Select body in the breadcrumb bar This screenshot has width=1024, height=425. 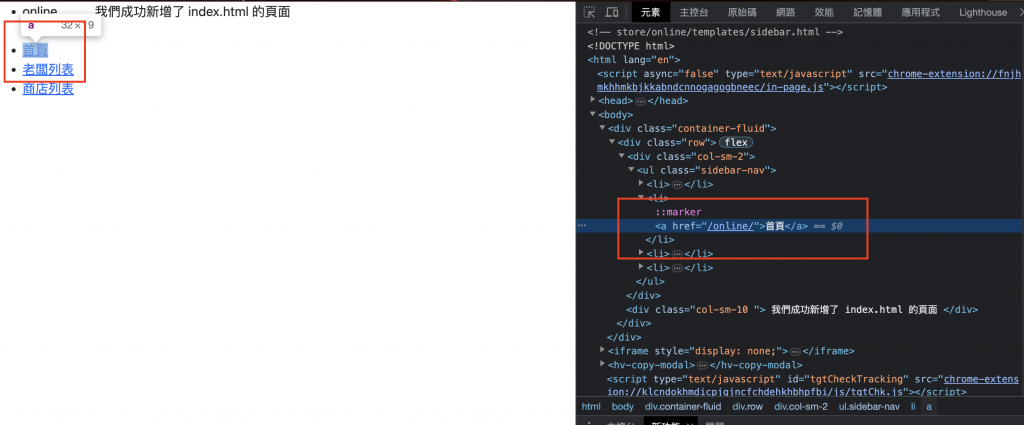(x=622, y=407)
